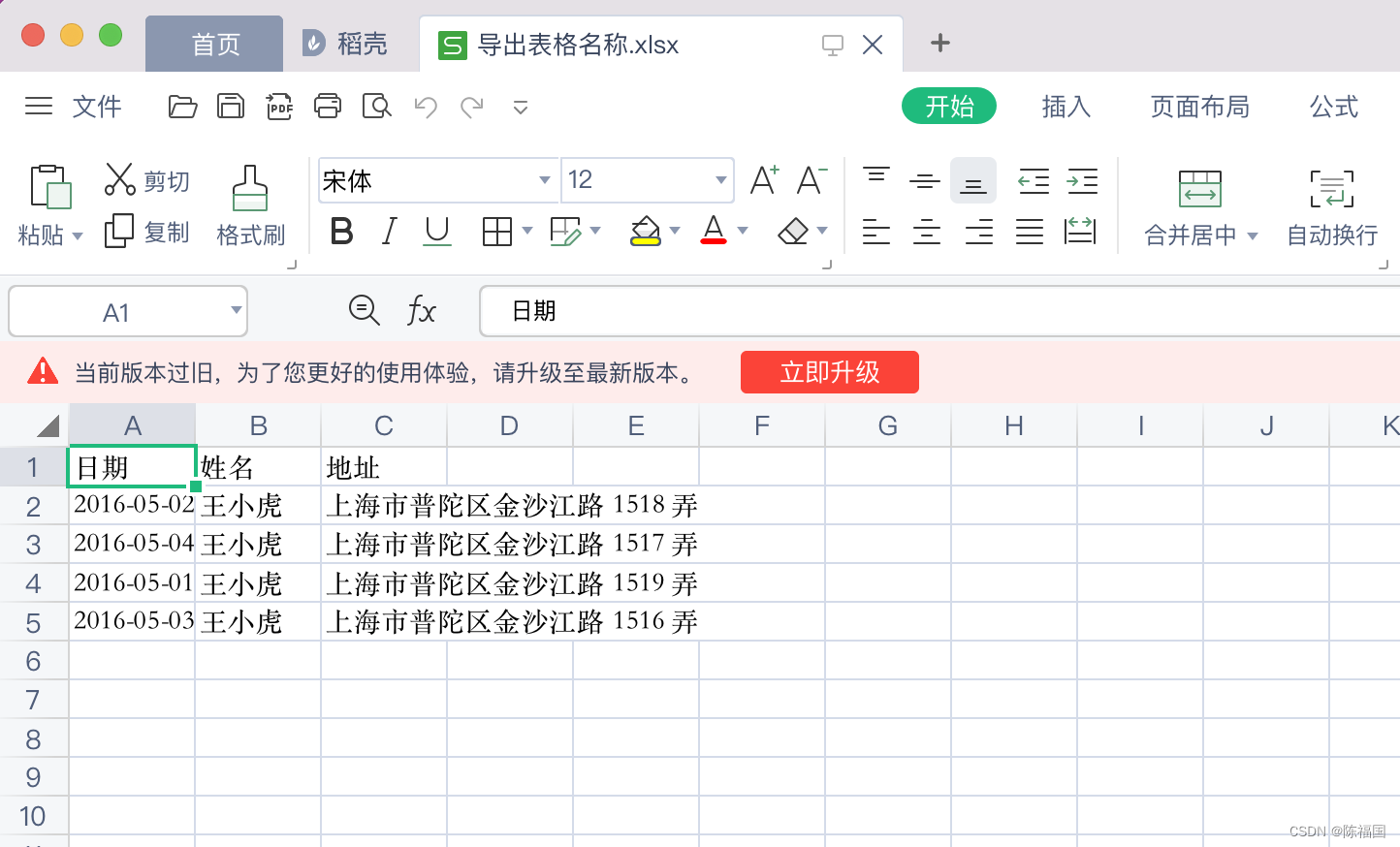This screenshot has width=1400, height=847.
Task: Decrease font size with A- icon
Action: pyautogui.click(x=811, y=180)
